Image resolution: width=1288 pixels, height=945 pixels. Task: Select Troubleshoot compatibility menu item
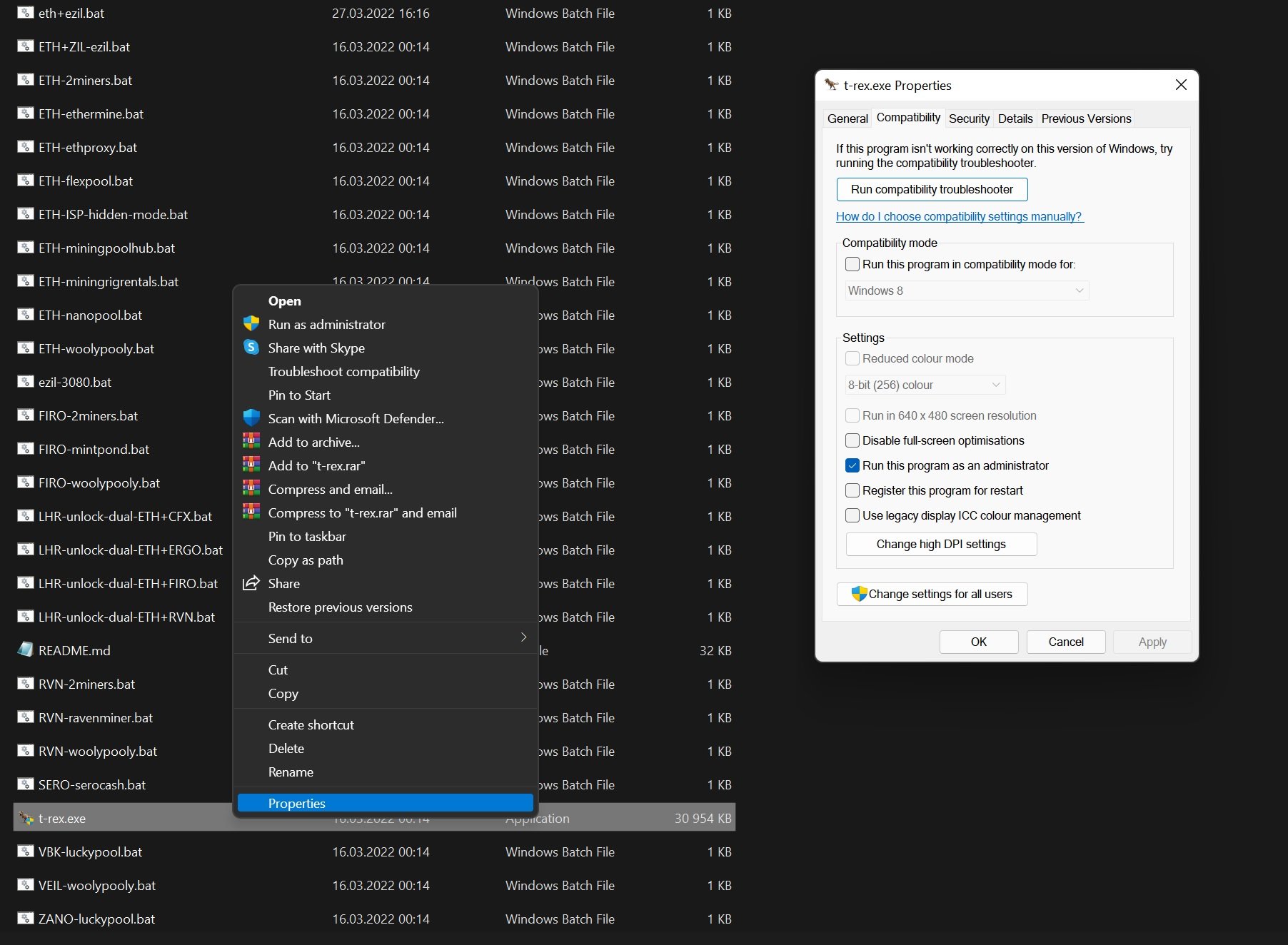pyautogui.click(x=386, y=371)
